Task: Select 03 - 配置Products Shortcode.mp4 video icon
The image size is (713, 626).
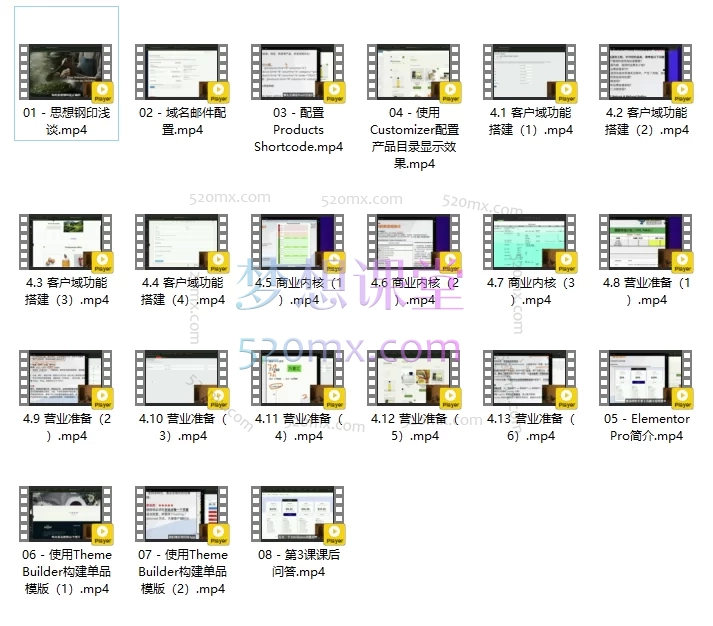Action: point(298,73)
